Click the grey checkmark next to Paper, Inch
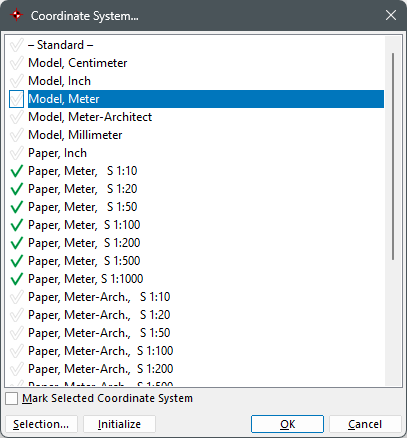Image resolution: width=407 pixels, height=438 pixels. [x=16, y=153]
